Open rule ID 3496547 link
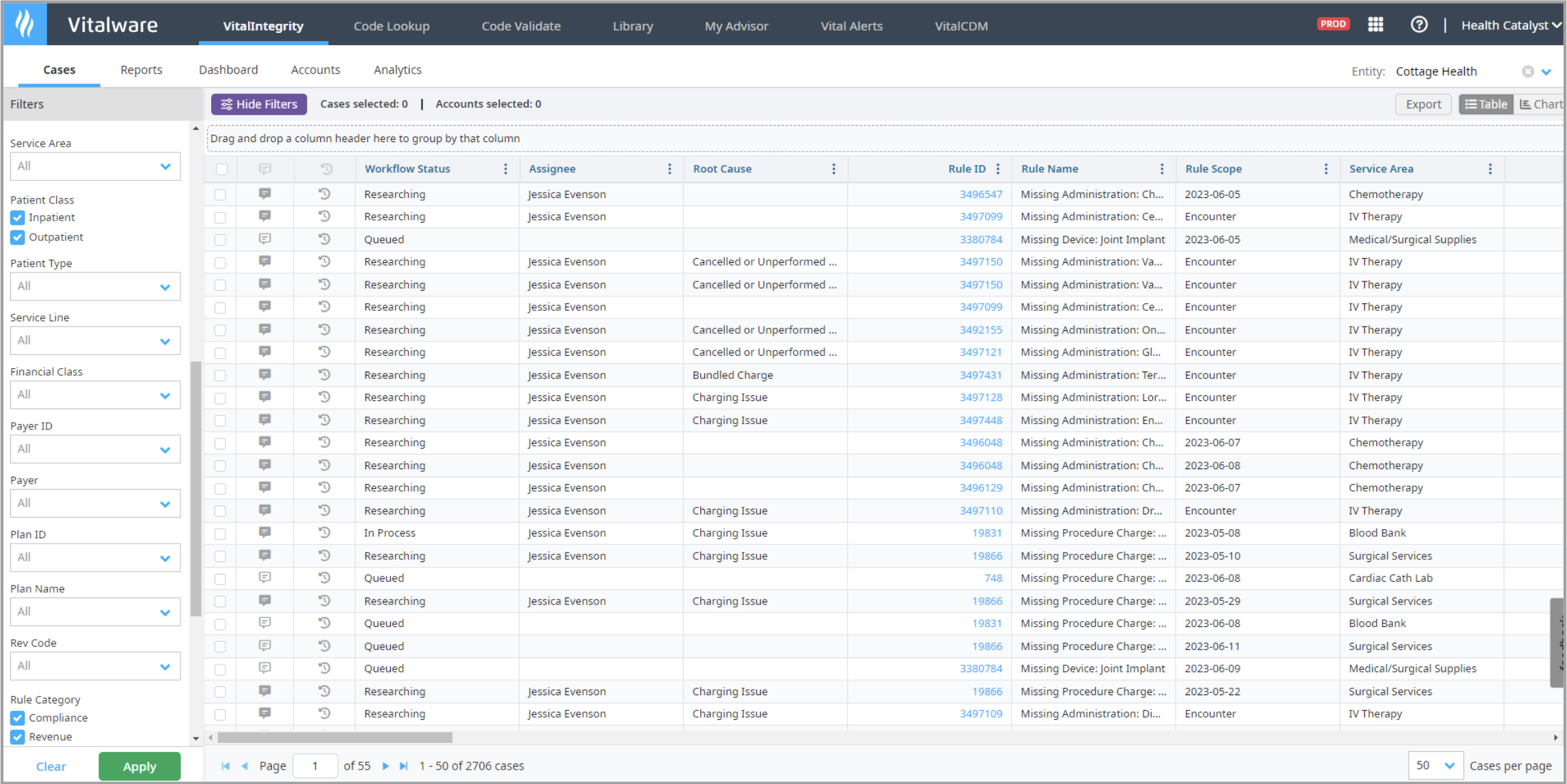1567x784 pixels. [980, 194]
